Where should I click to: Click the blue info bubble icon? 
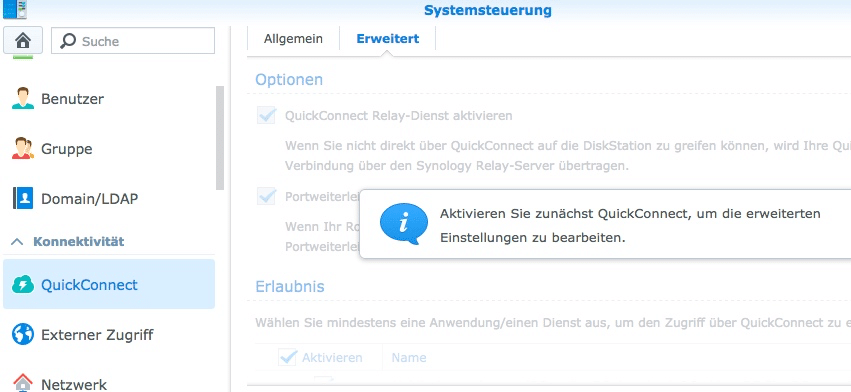tap(403, 224)
